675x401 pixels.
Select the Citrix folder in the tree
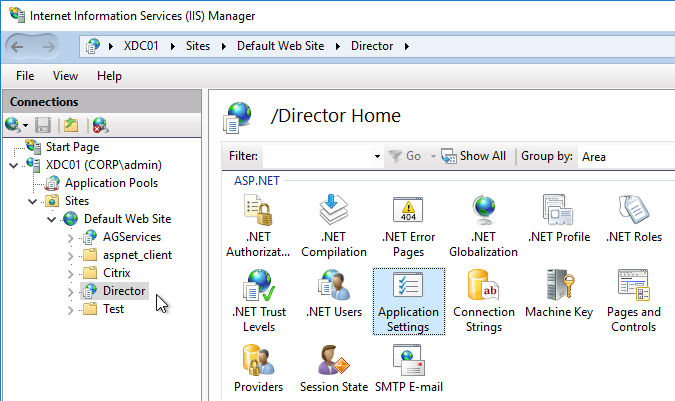pos(116,274)
